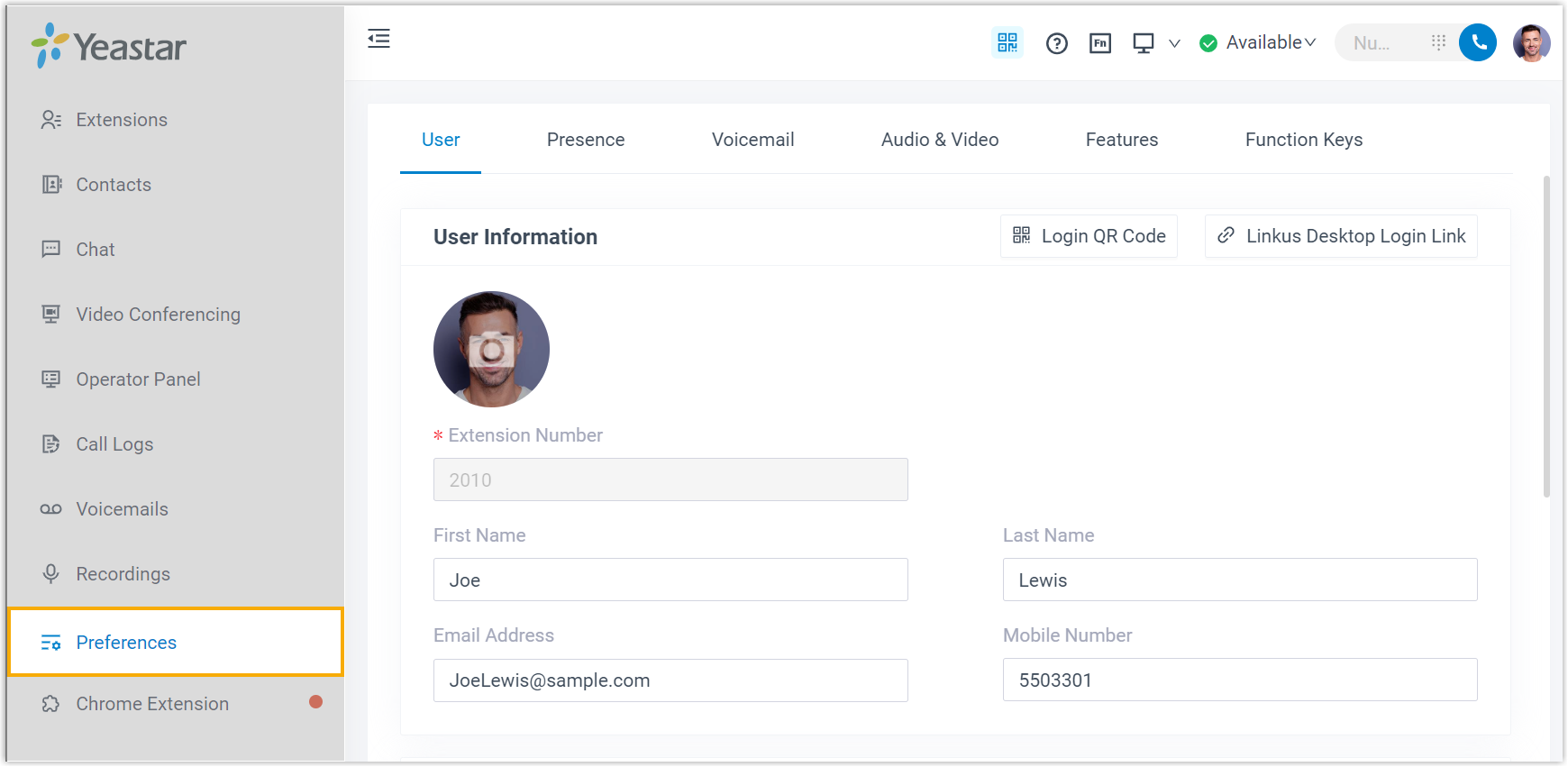Screen dimensions: 1568x767
Task: Select Preferences in the sidebar
Action: coord(176,642)
